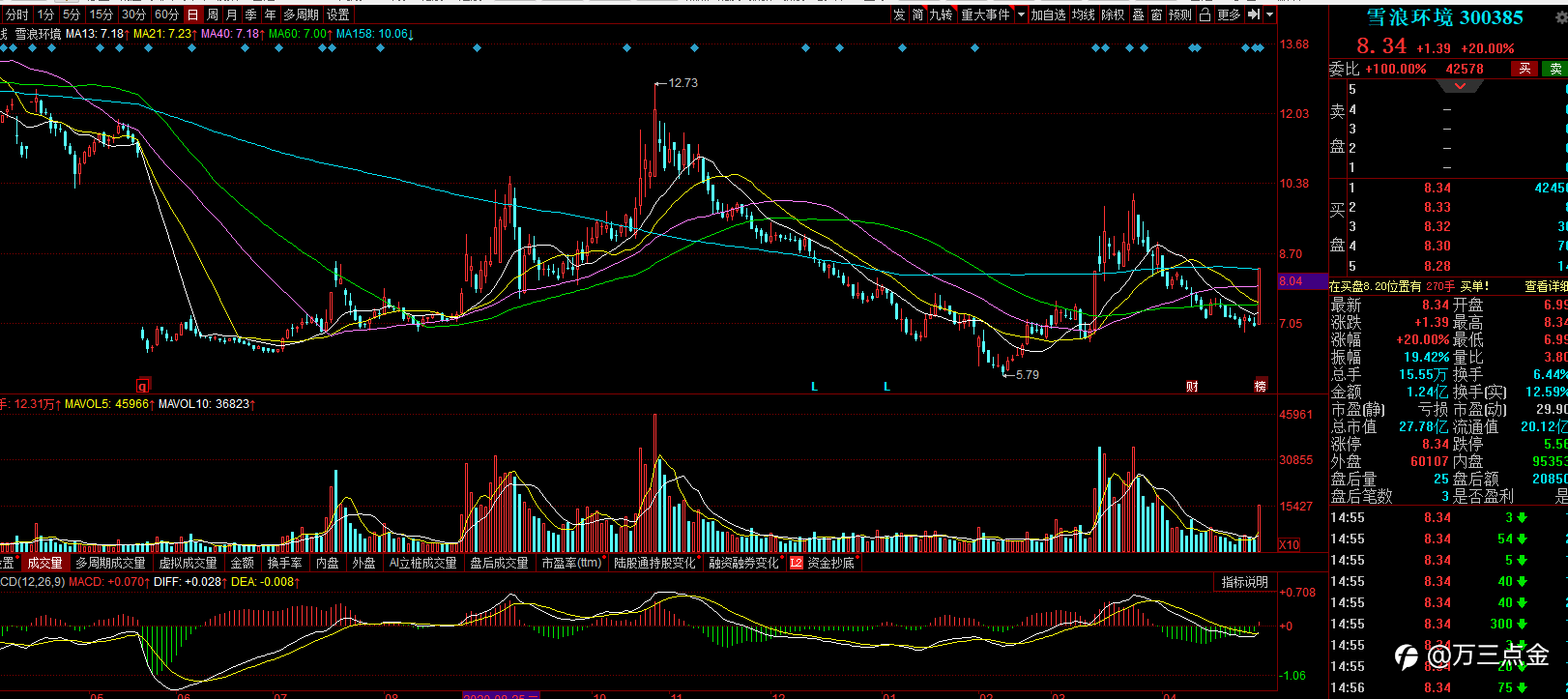Screen dimensions: 1568x699
Task: Click the lock icon in chart toolbar
Action: pyautogui.click(x=1205, y=15)
